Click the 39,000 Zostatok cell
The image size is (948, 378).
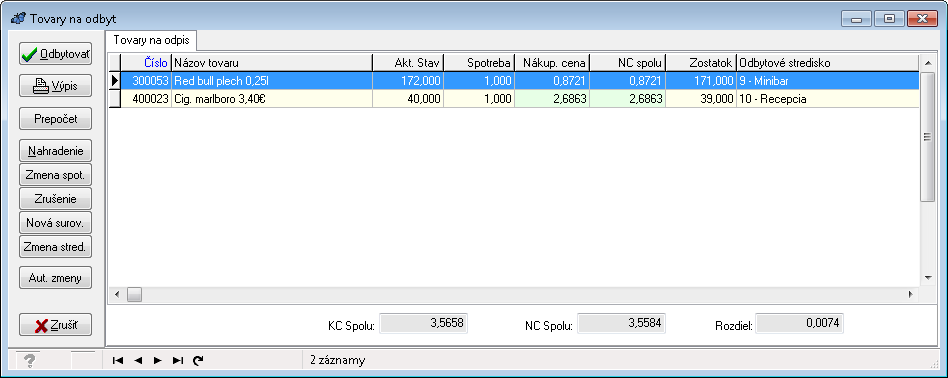click(701, 99)
